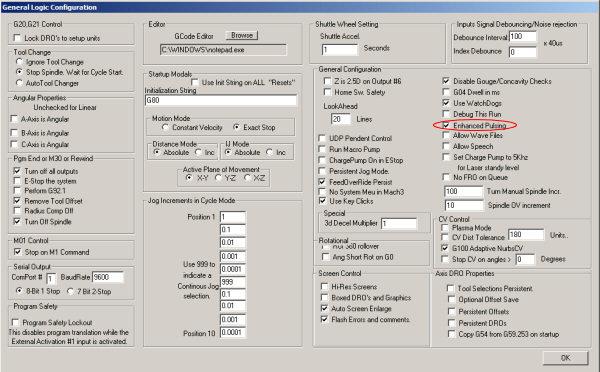Toggle Stop on M1 Command

tap(17, 252)
